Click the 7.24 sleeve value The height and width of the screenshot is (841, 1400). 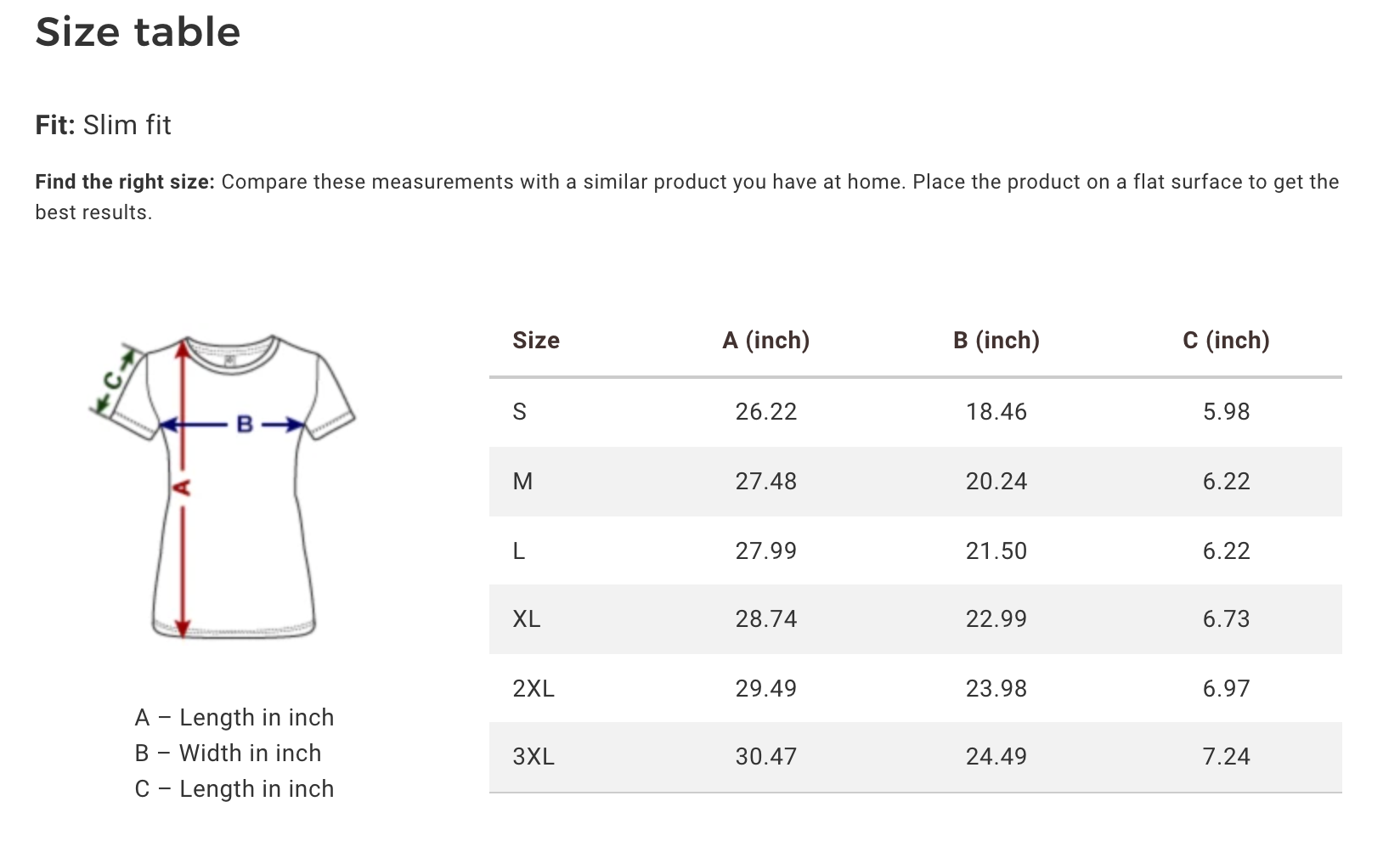(x=1226, y=757)
